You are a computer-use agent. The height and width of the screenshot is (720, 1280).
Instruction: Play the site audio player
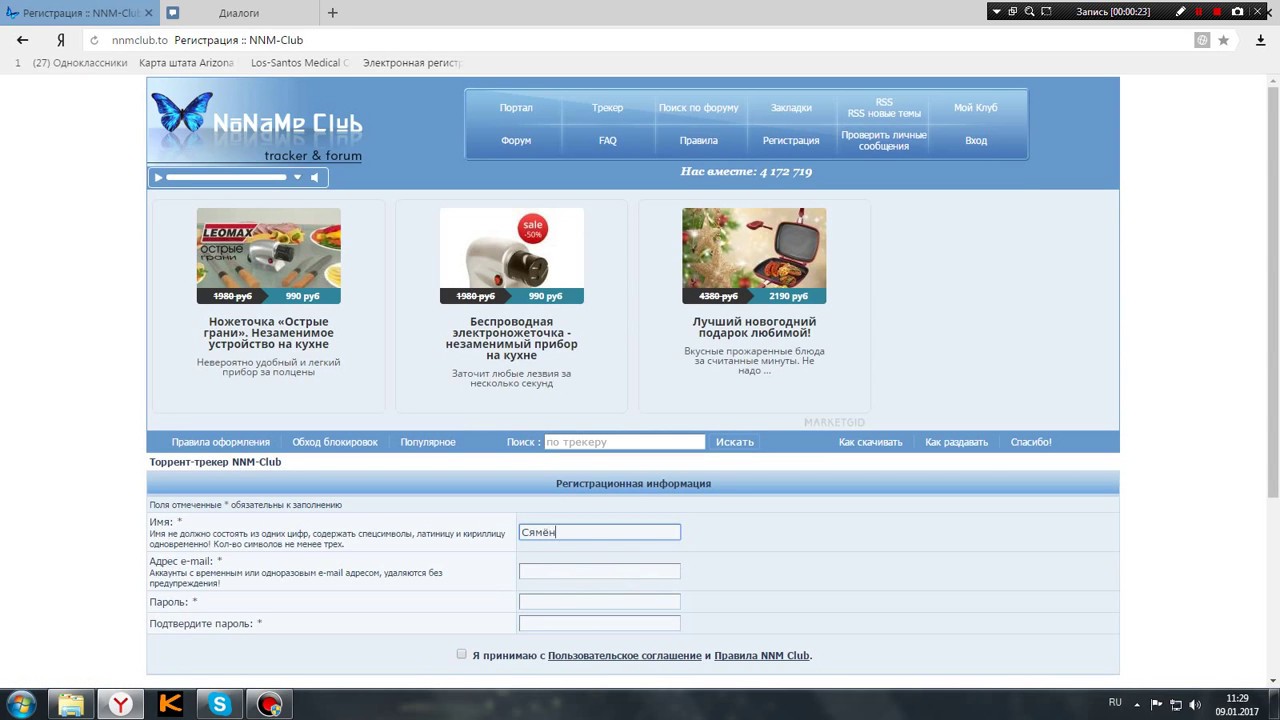158,177
